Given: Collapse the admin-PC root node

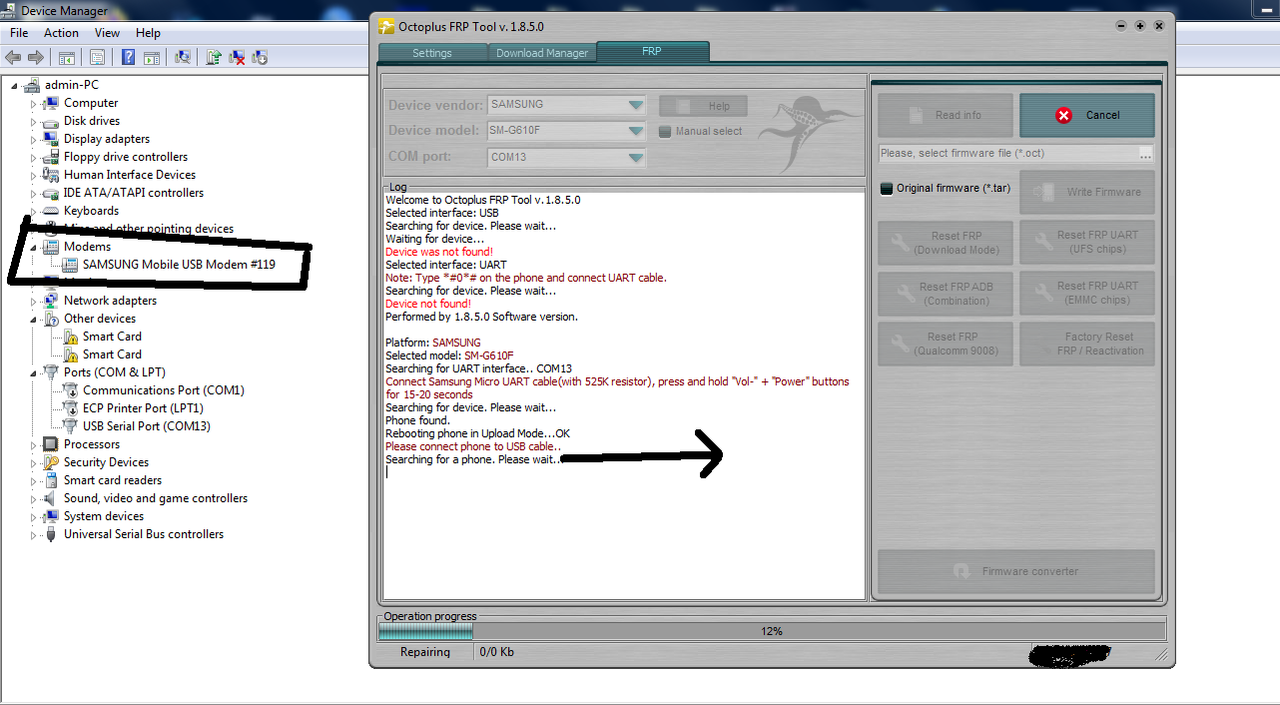Looking at the screenshot, I should (14, 85).
